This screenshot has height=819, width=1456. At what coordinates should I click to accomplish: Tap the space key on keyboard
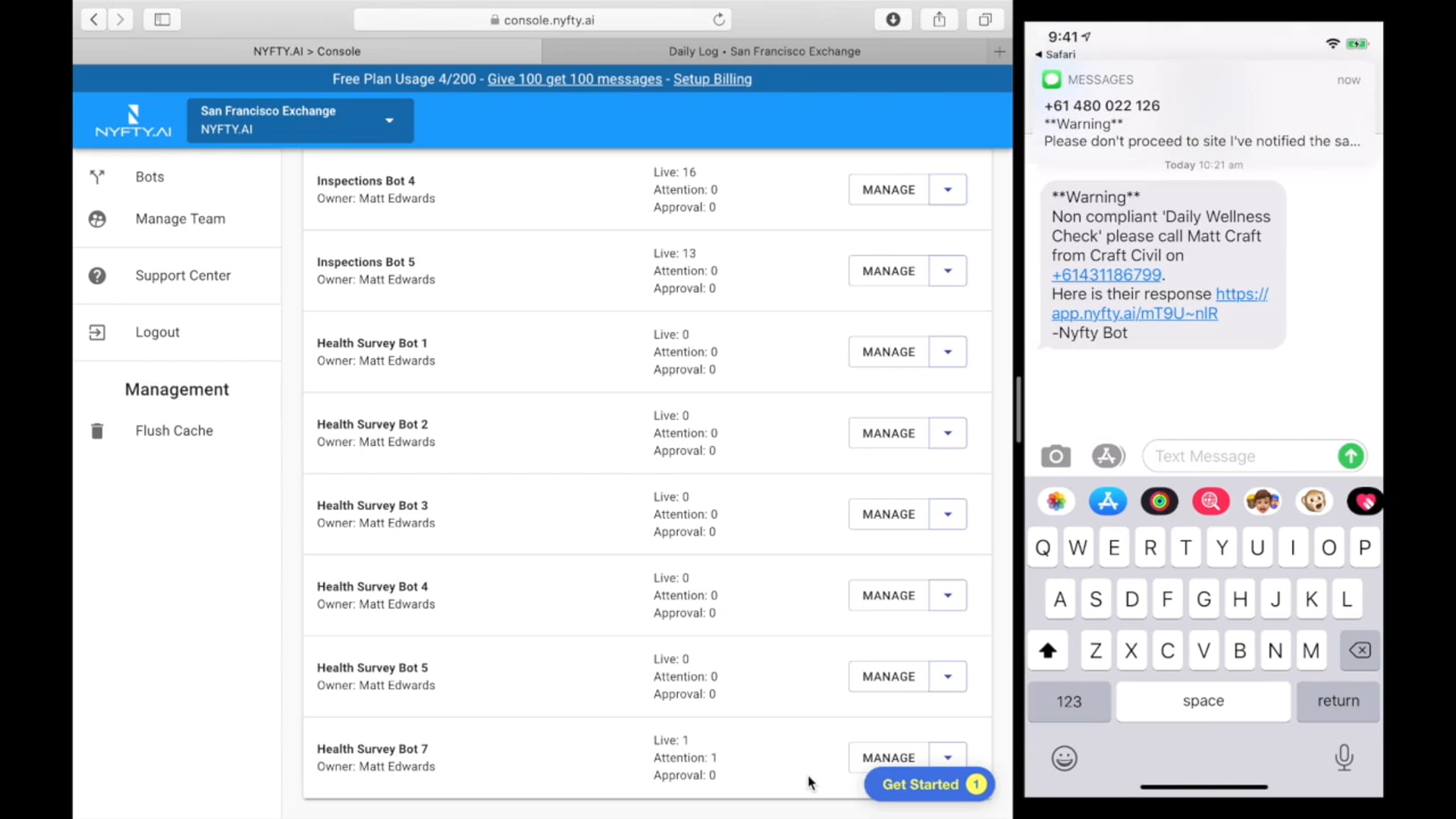tap(1203, 701)
